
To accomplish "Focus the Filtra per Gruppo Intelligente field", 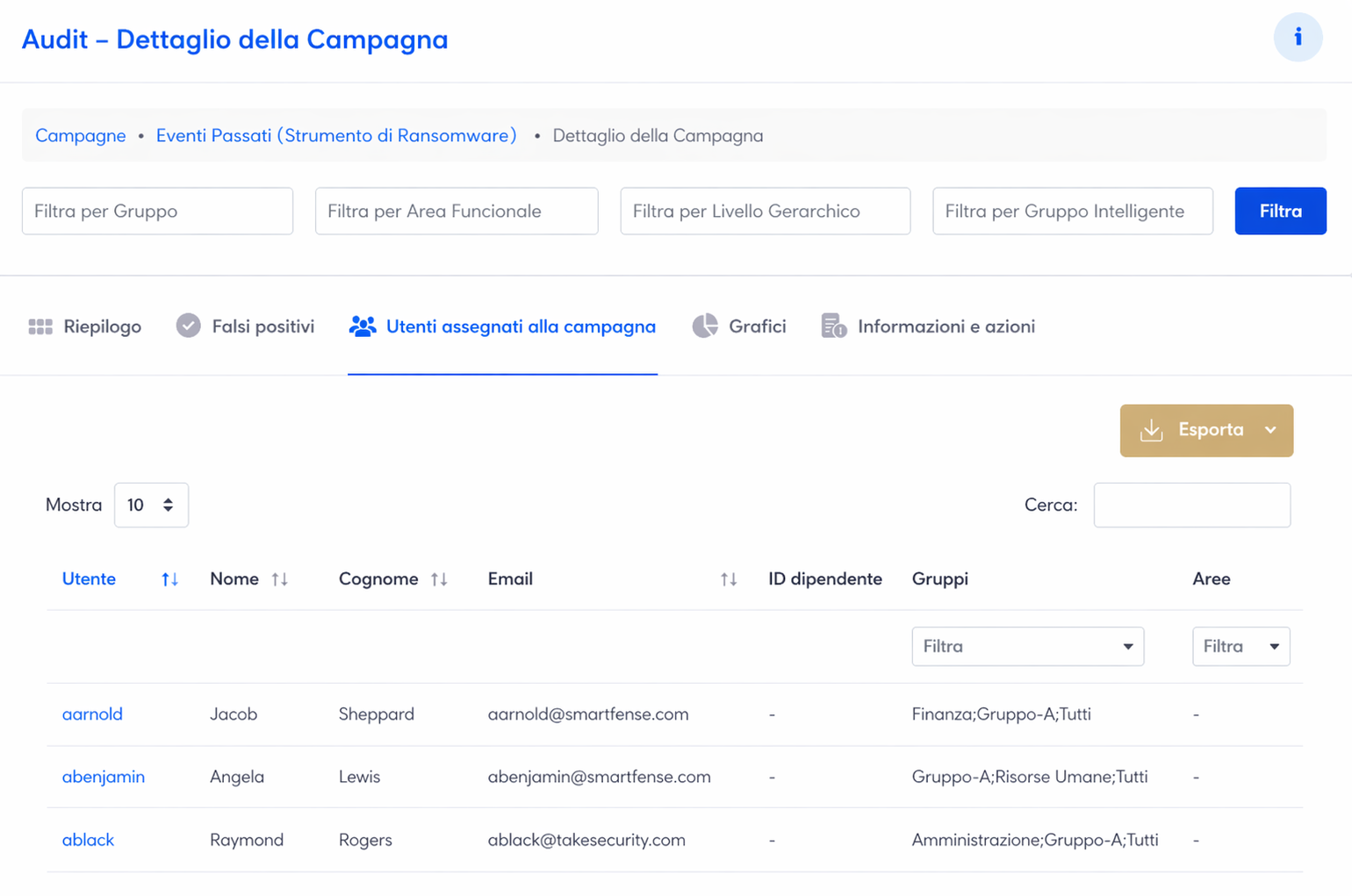I will pos(1073,211).
